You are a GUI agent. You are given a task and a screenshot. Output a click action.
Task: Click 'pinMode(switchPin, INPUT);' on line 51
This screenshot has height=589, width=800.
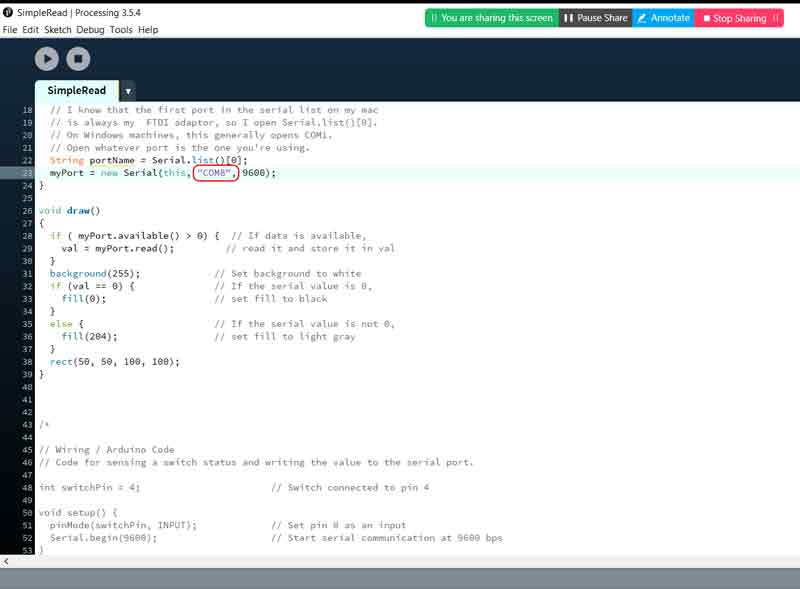123,525
